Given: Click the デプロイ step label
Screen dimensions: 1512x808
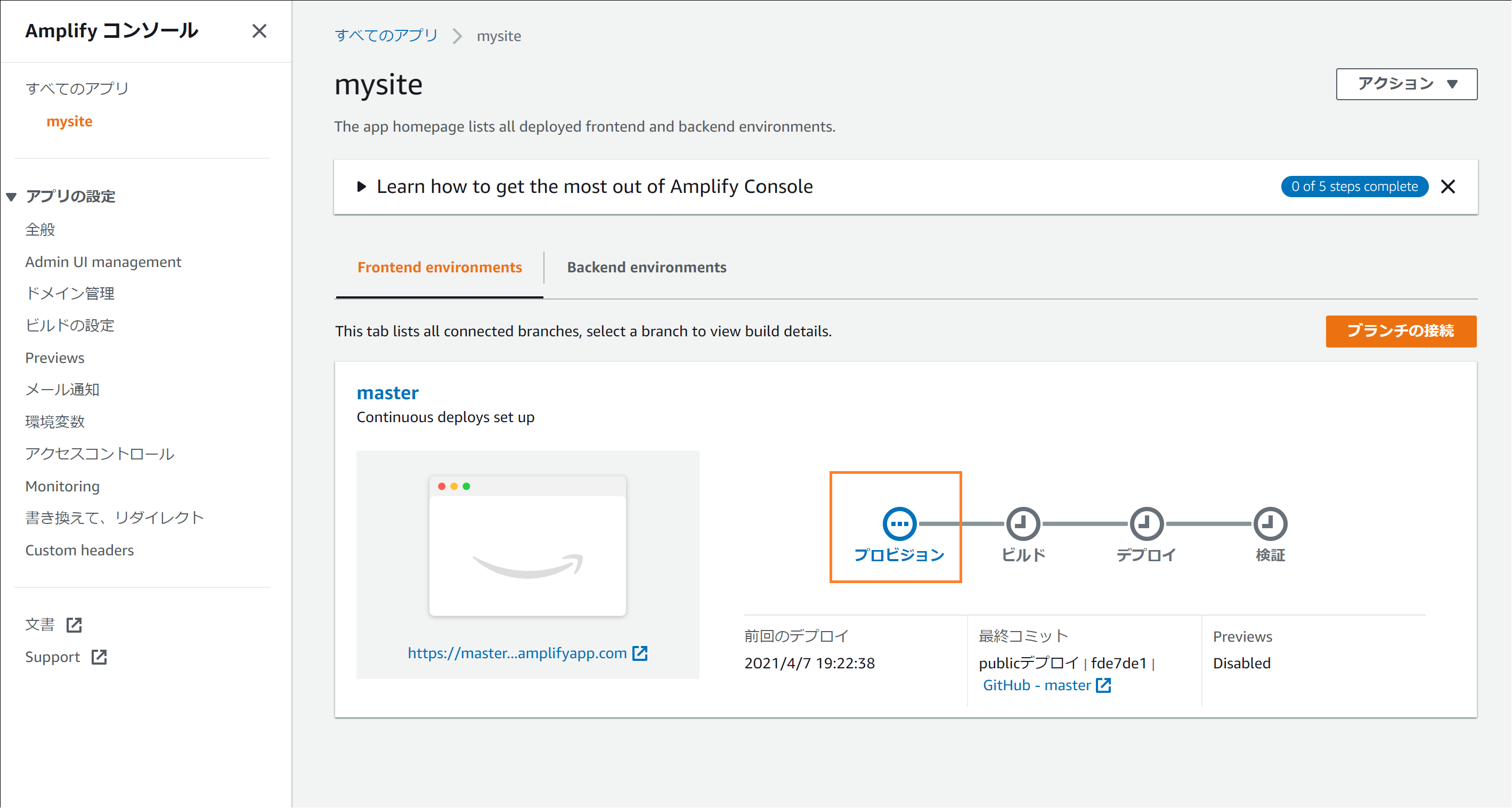Looking at the screenshot, I should [1147, 555].
